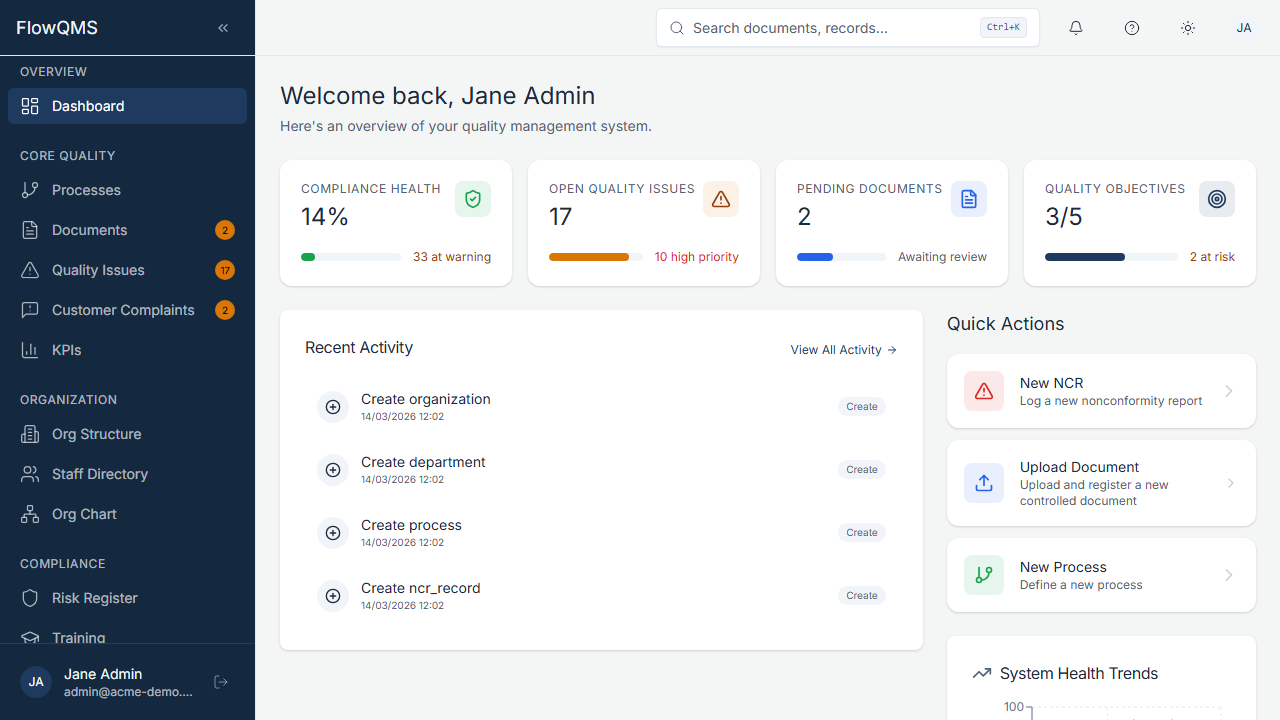The image size is (1280, 720).
Task: Open notifications via the bell icon
Action: [1076, 28]
